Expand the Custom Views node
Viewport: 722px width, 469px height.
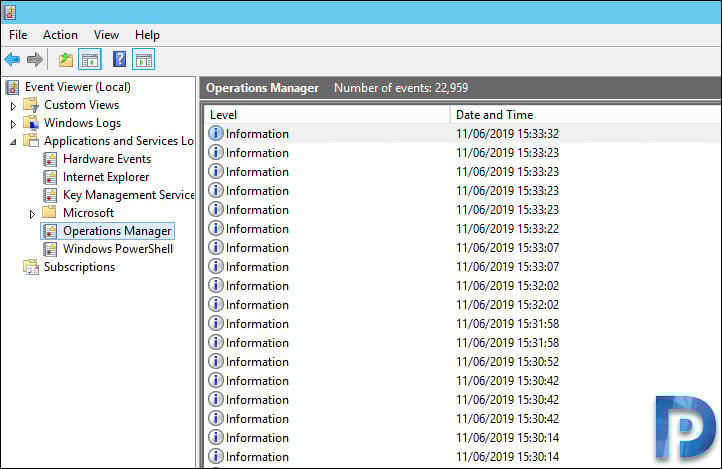pyautogui.click(x=13, y=106)
